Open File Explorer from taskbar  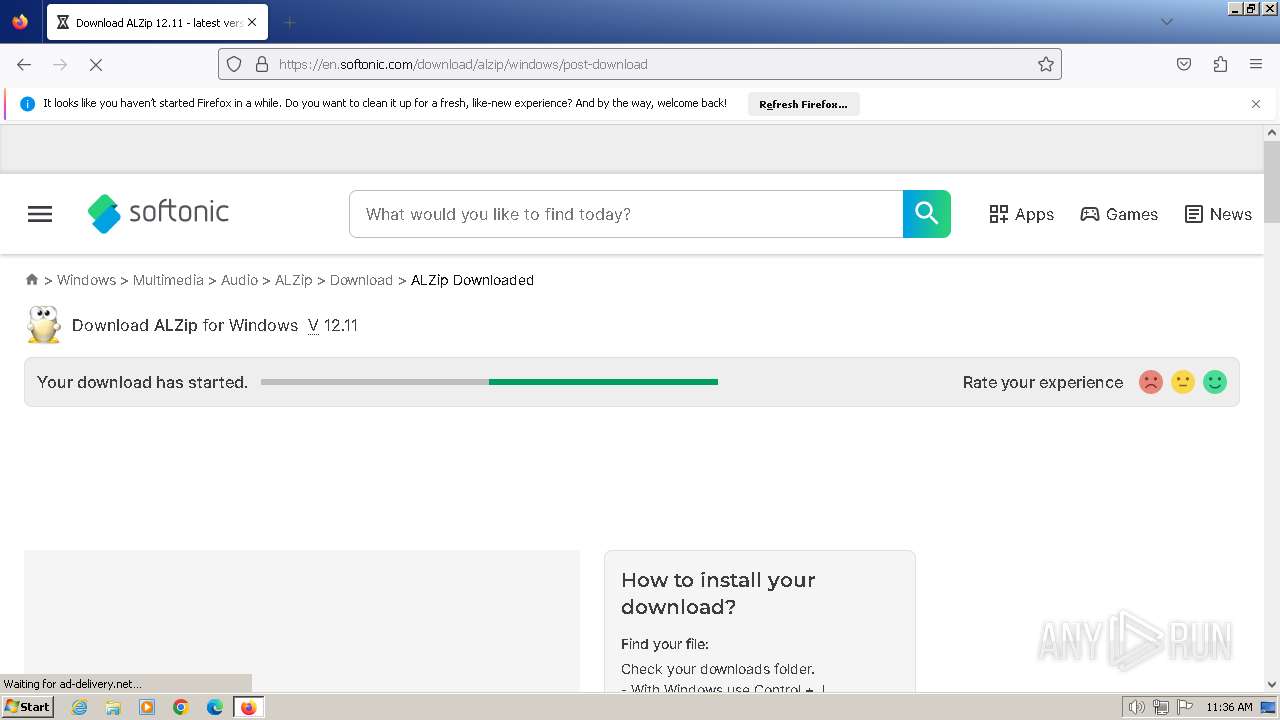[x=113, y=707]
